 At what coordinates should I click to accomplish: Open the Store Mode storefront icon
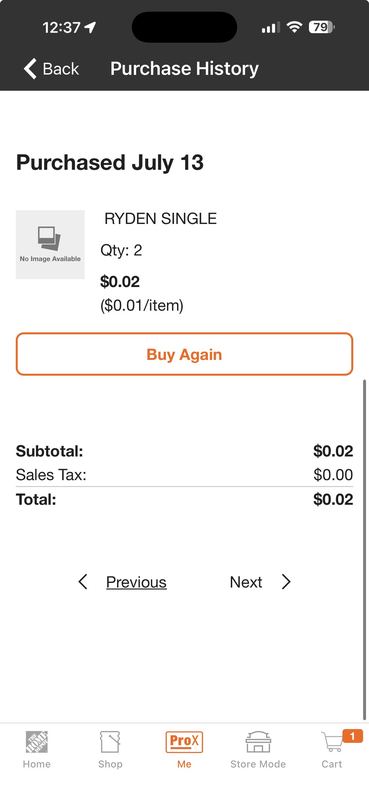(x=258, y=741)
